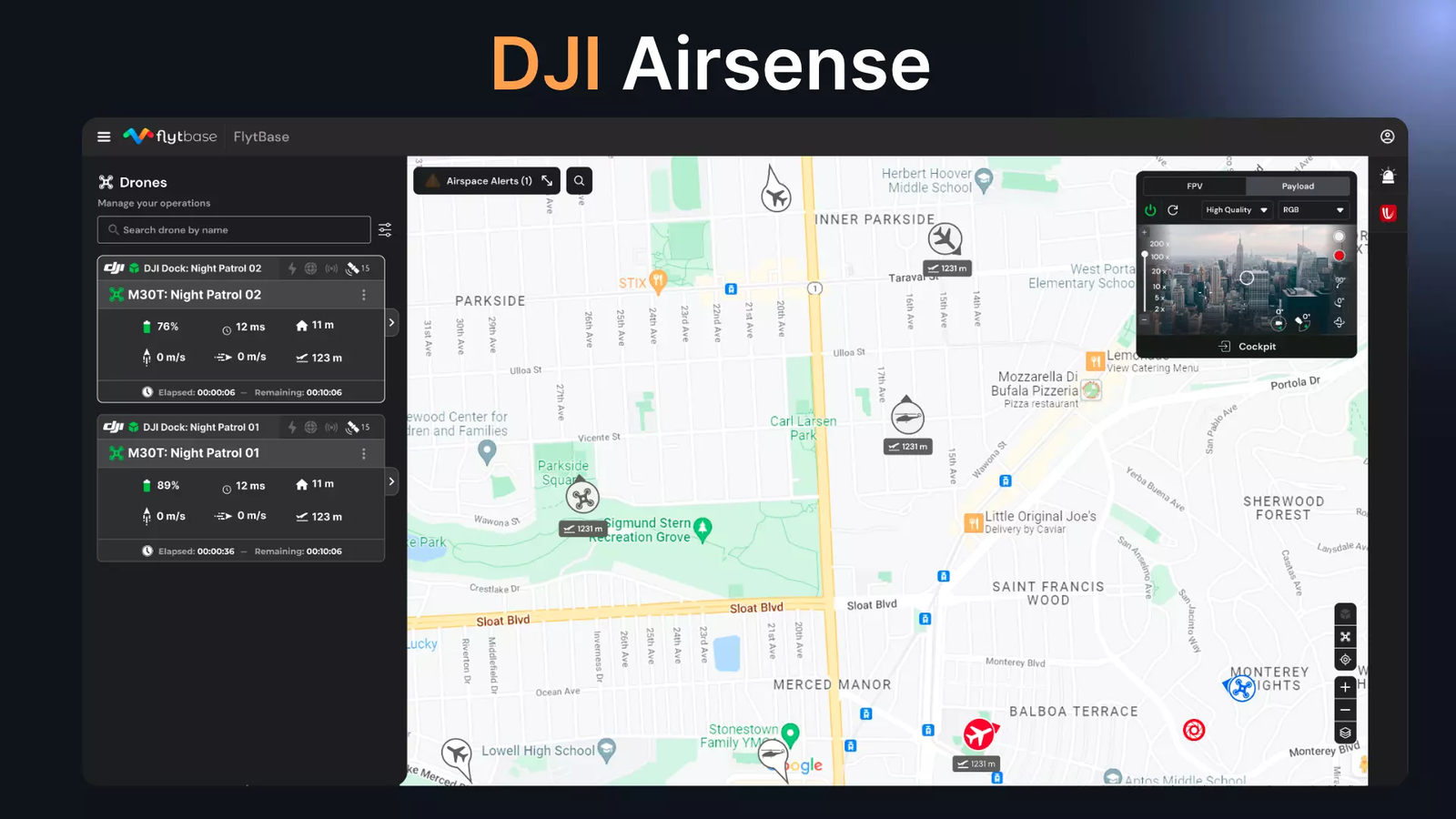Start recording with the red record button

[1339, 256]
